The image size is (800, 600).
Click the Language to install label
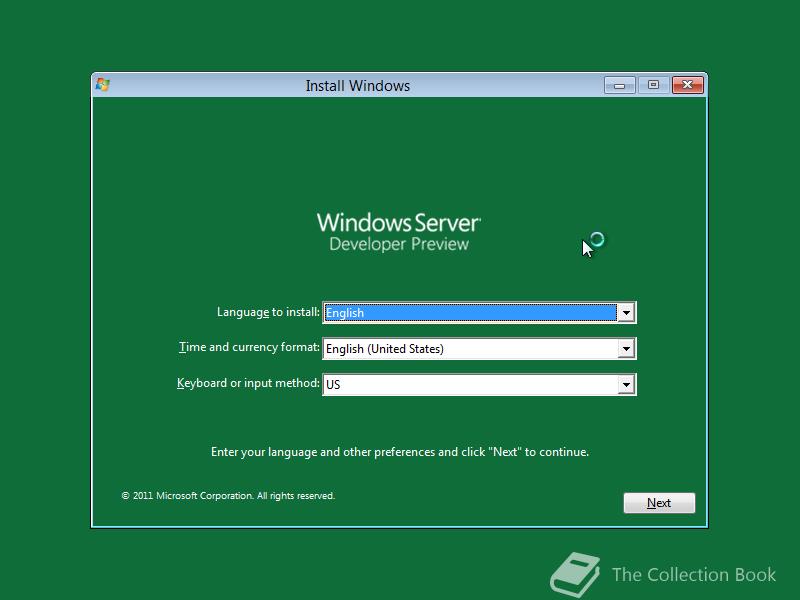pos(268,312)
